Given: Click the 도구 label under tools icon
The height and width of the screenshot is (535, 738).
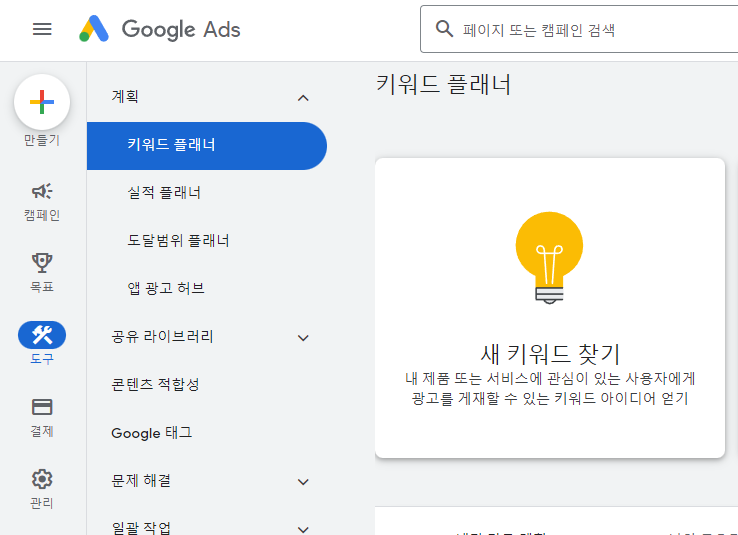Looking at the screenshot, I should click(x=42, y=359).
